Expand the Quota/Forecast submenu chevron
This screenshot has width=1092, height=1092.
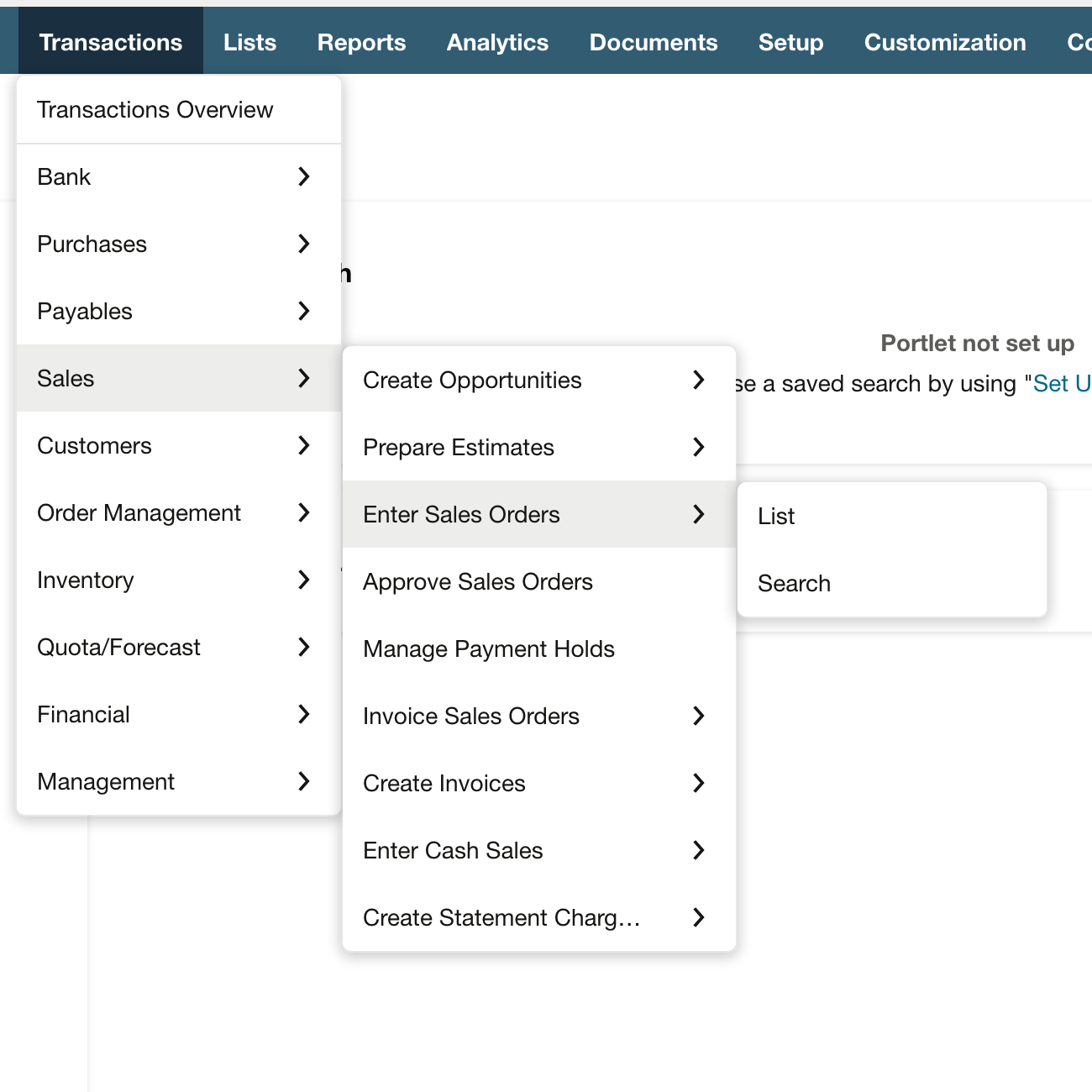pos(304,647)
